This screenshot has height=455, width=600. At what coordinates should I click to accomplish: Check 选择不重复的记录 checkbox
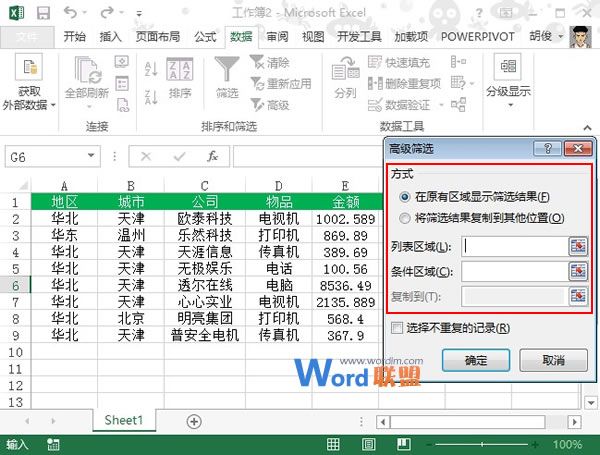coord(397,328)
